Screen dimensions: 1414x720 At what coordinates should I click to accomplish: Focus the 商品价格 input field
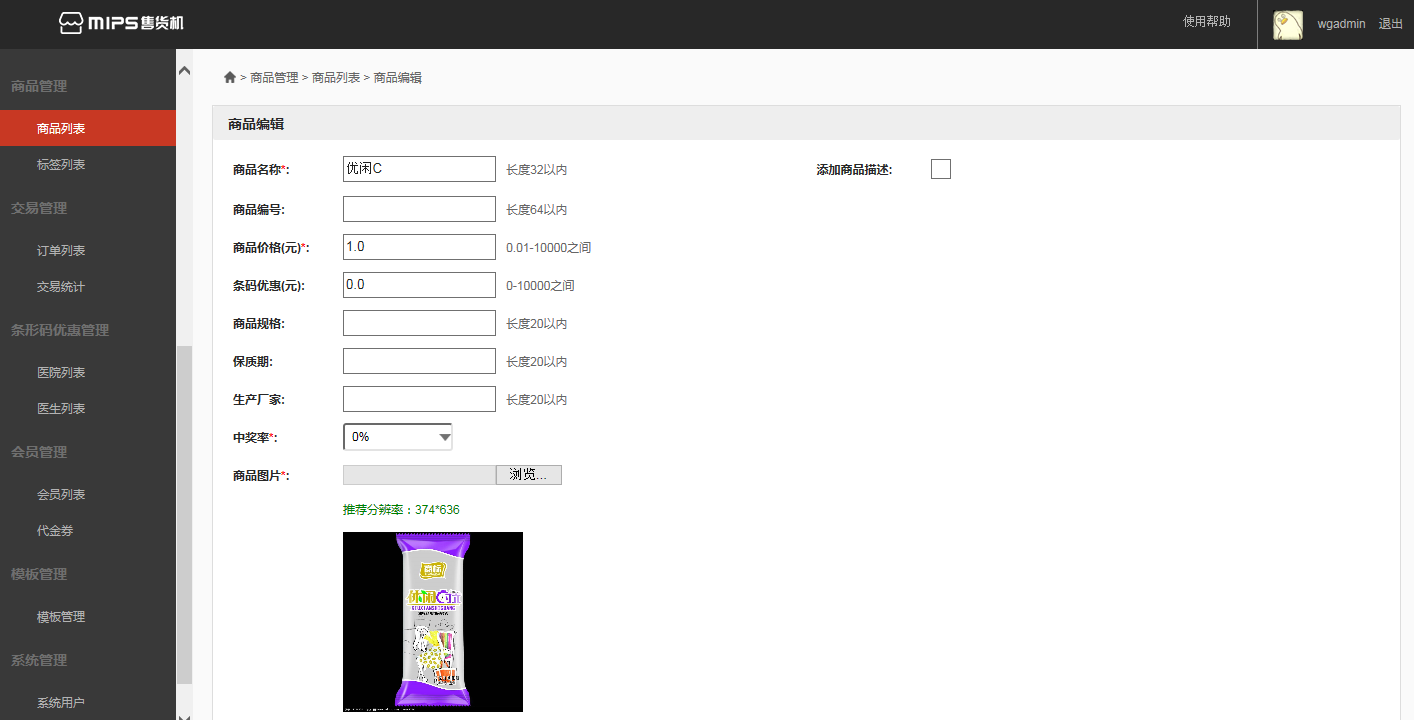419,247
